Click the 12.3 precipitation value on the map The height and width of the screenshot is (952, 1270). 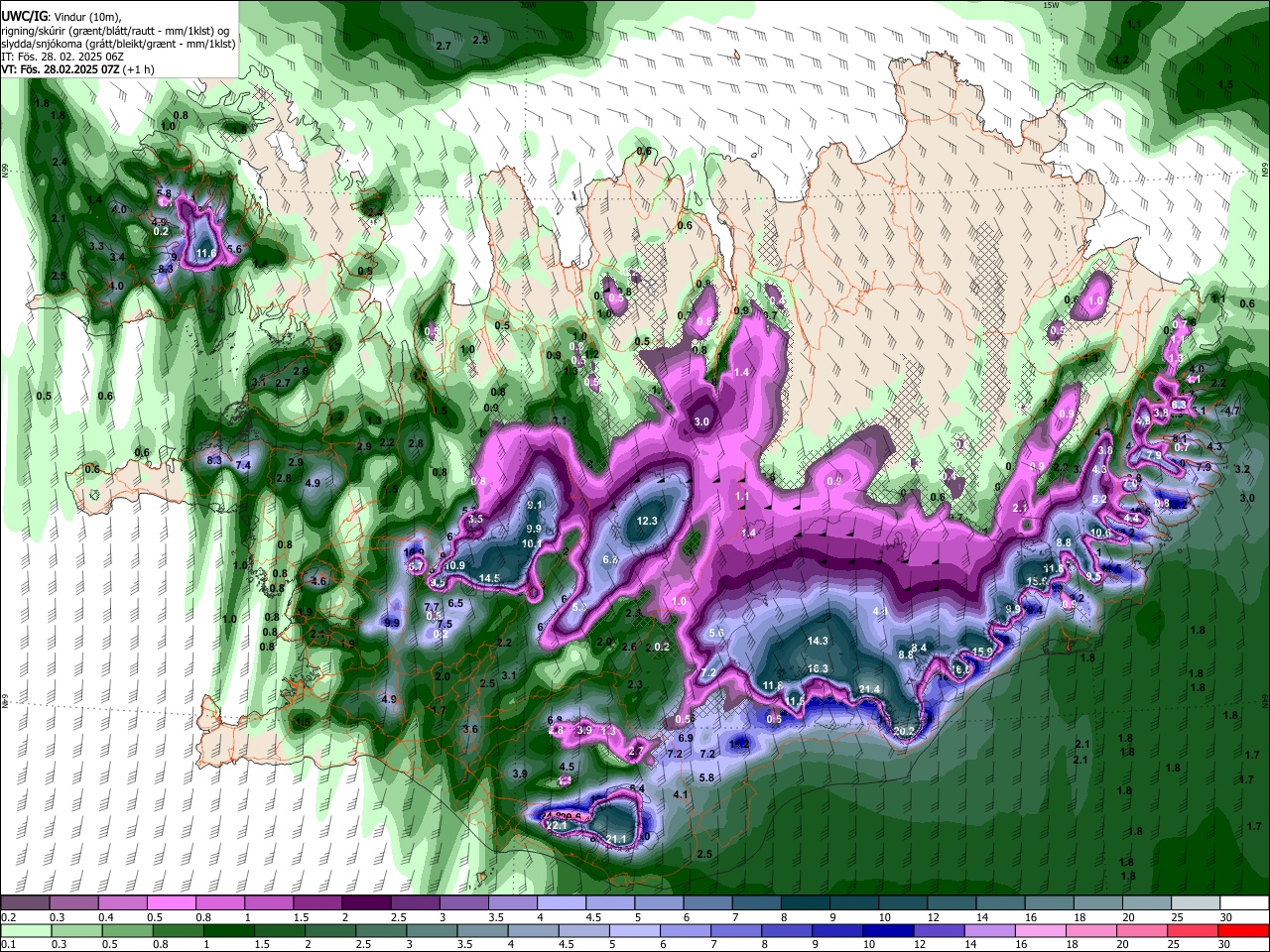point(648,521)
